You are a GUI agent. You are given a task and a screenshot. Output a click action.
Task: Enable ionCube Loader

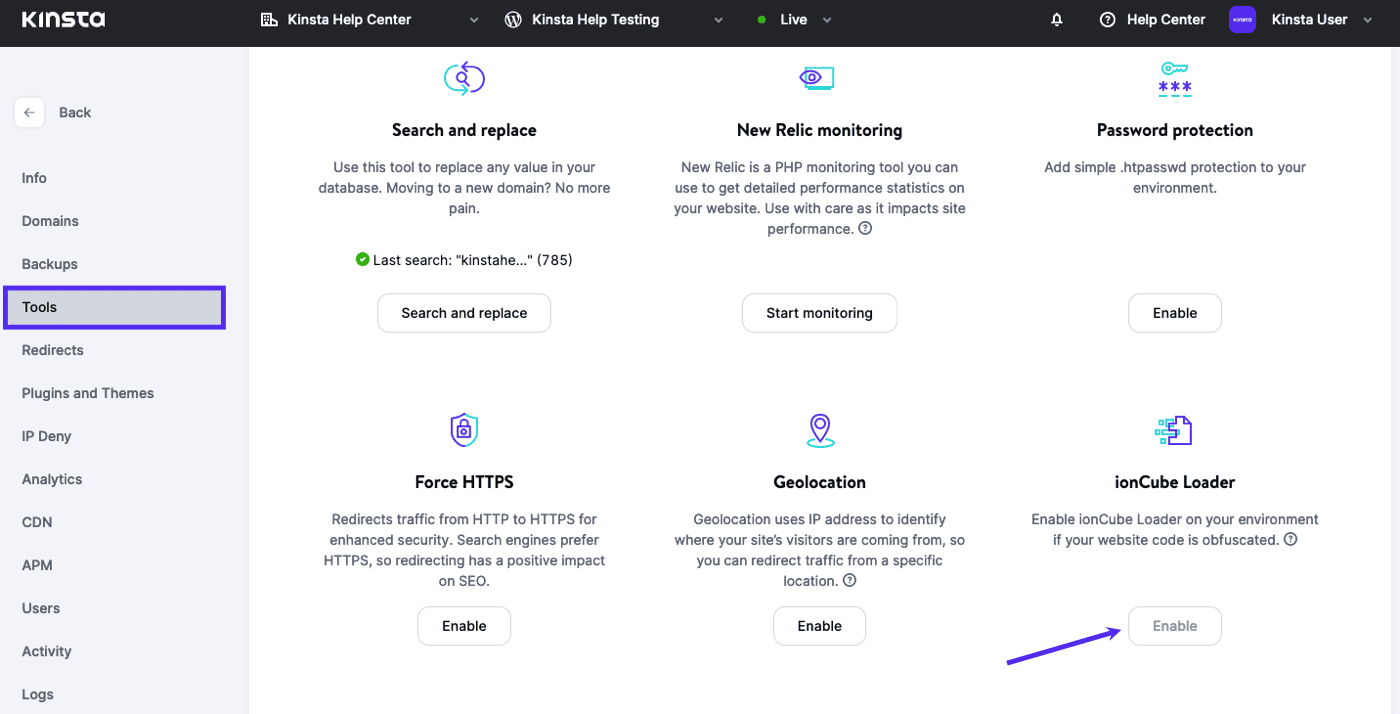point(1175,626)
